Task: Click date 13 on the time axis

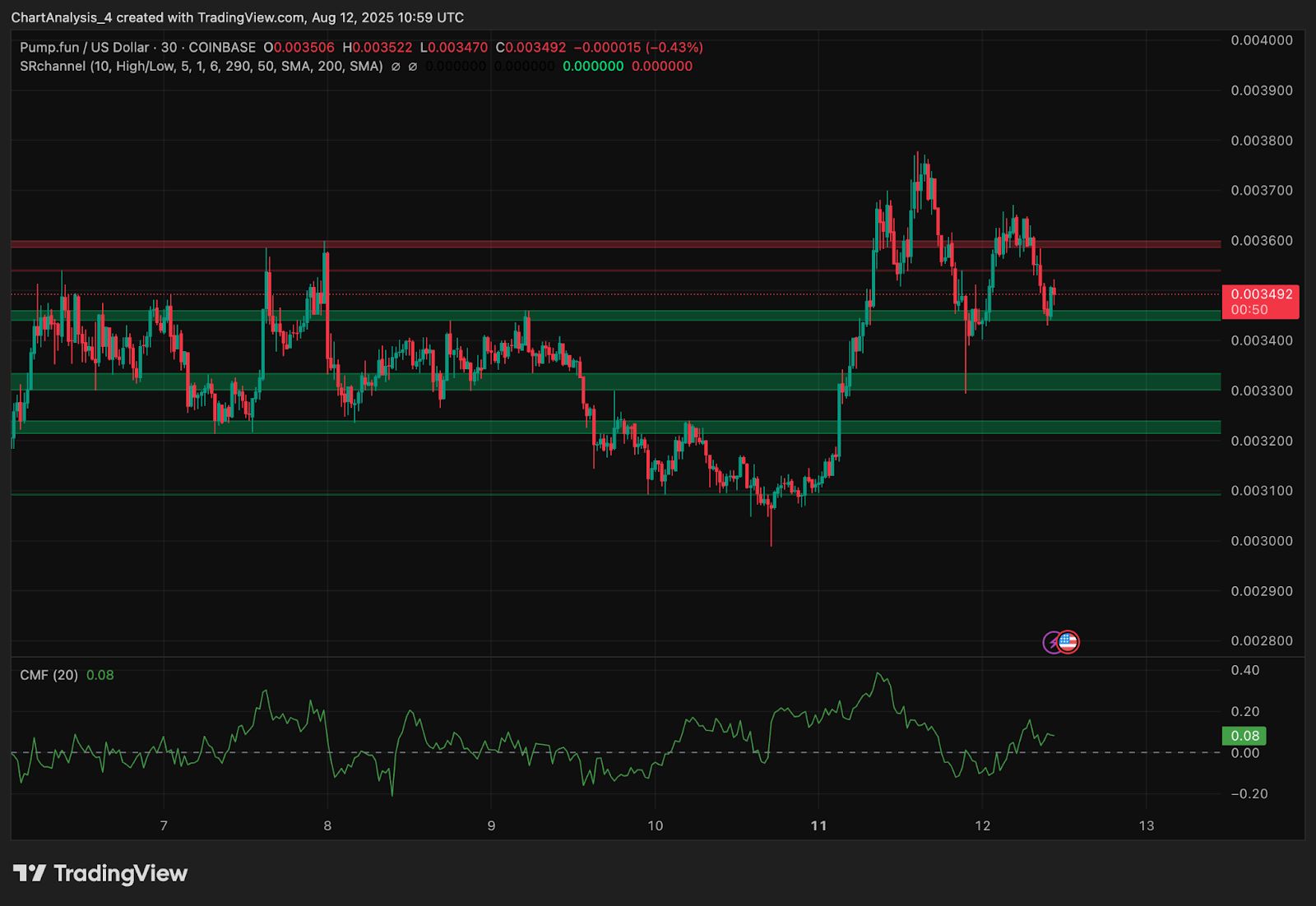Action: coord(1146,825)
